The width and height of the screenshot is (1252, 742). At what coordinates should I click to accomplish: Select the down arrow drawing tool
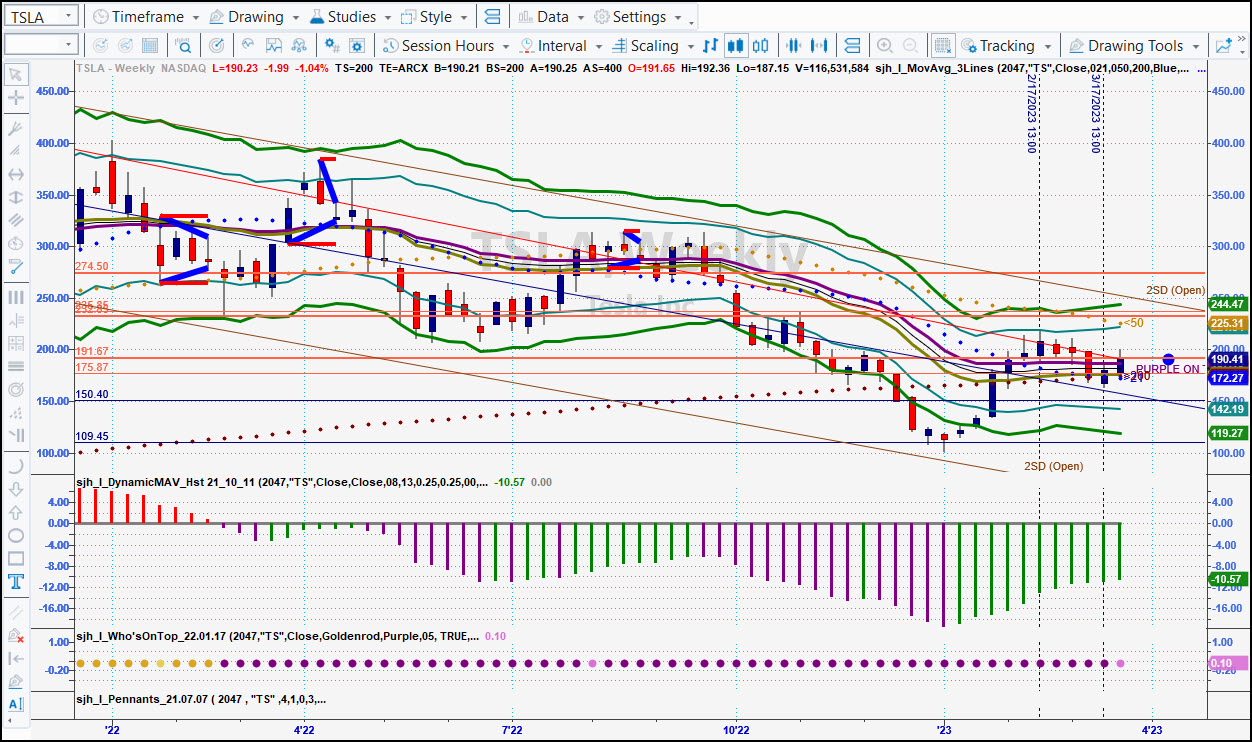pos(16,489)
